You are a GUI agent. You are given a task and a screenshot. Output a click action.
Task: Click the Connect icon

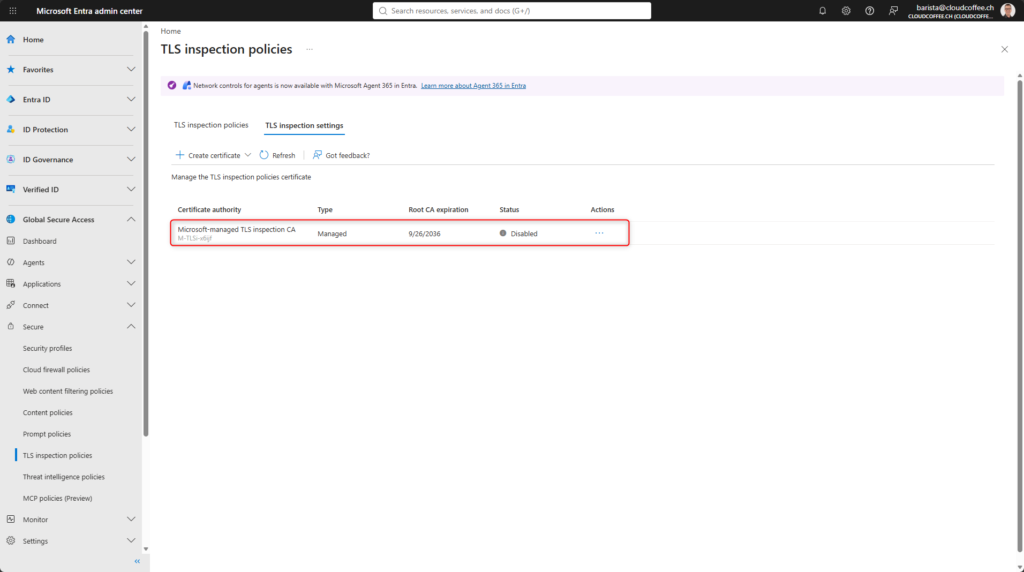[x=10, y=305]
